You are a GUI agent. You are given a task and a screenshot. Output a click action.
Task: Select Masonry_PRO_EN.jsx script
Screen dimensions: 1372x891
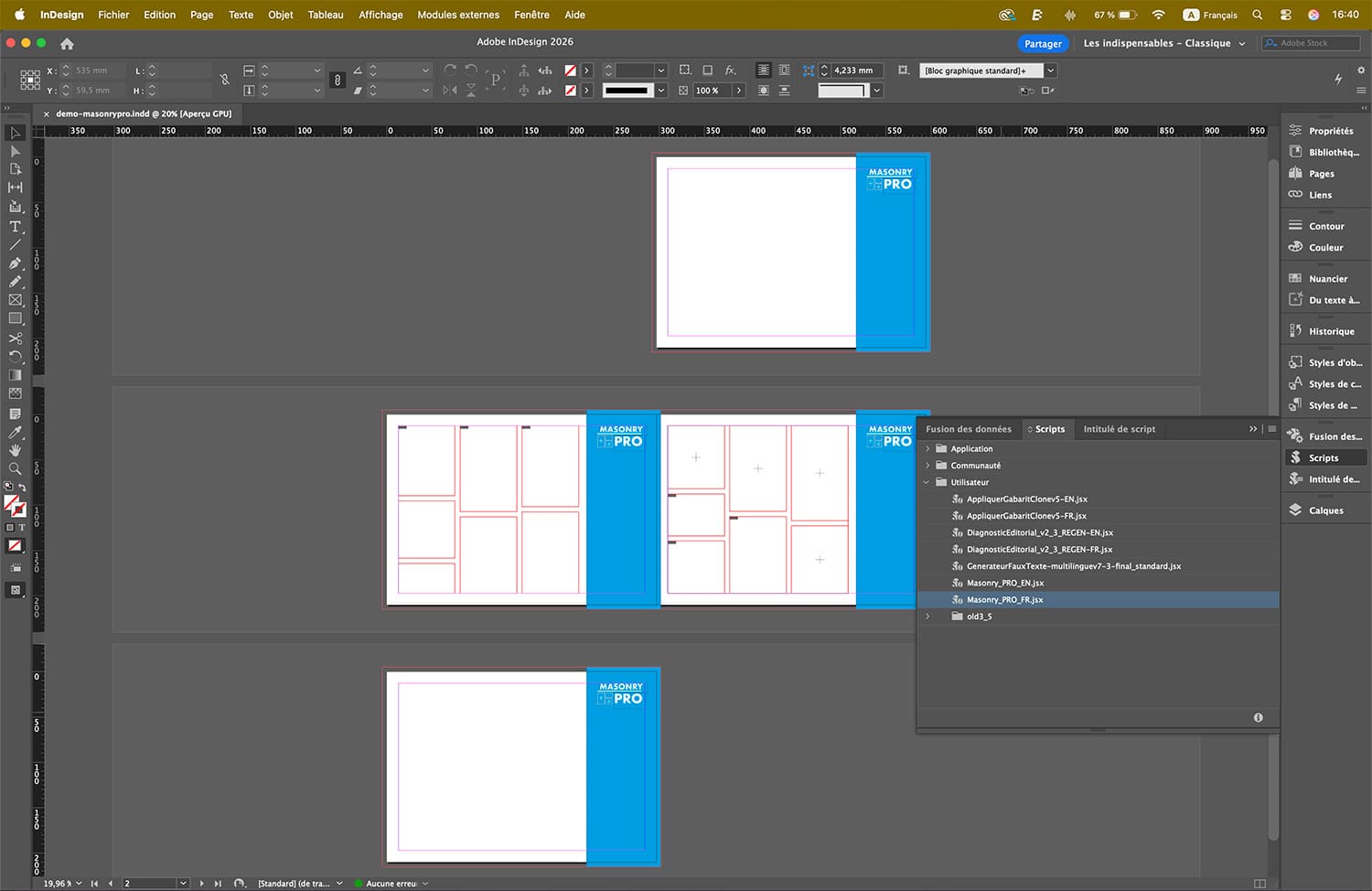1004,583
